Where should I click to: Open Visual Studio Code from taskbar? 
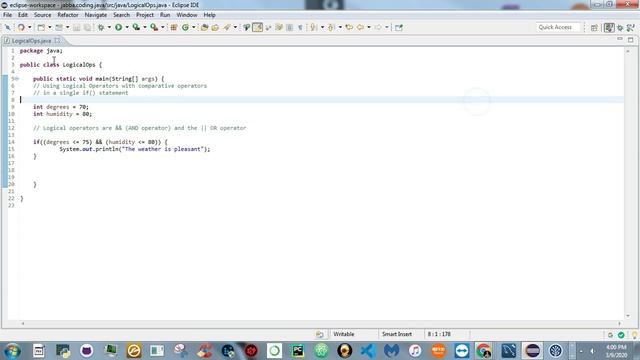coord(368,351)
